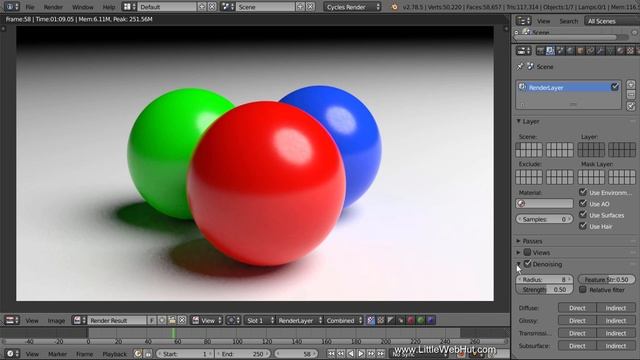The height and width of the screenshot is (360, 640).
Task: Collapse the Denoising panel triangle
Action: [x=519, y=264]
